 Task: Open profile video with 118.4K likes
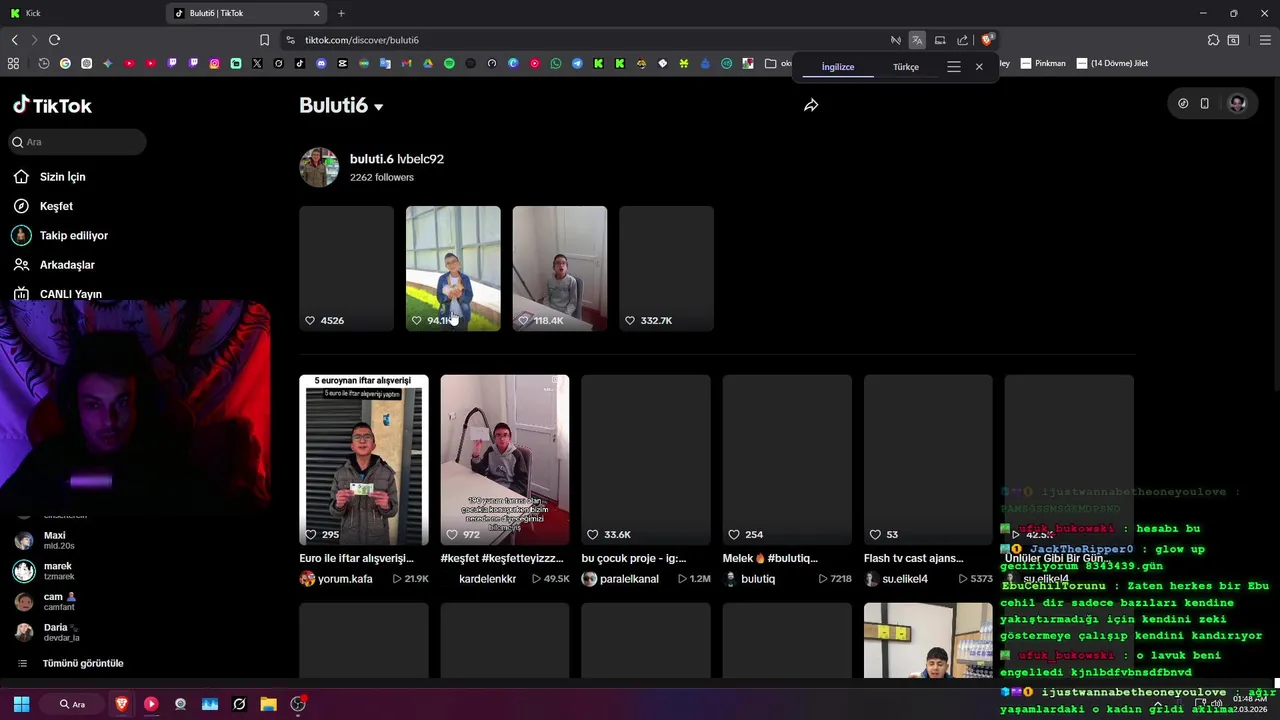click(x=559, y=268)
